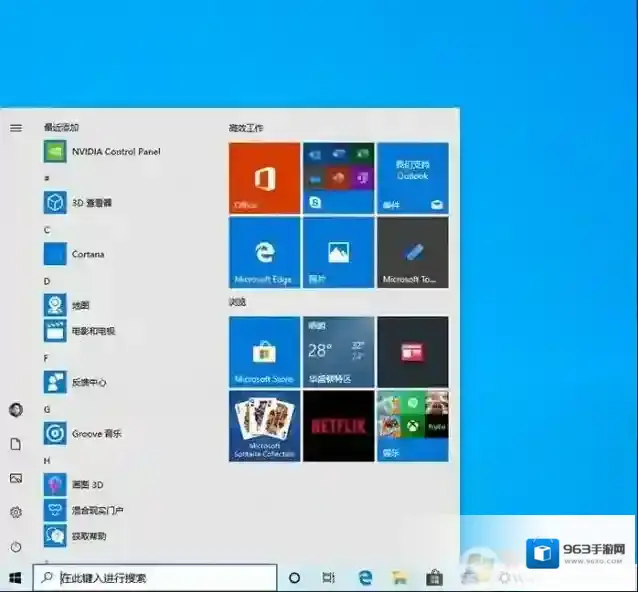This screenshot has width=638, height=592.
Task: Click the browse tile group heading
Action: coord(237,302)
